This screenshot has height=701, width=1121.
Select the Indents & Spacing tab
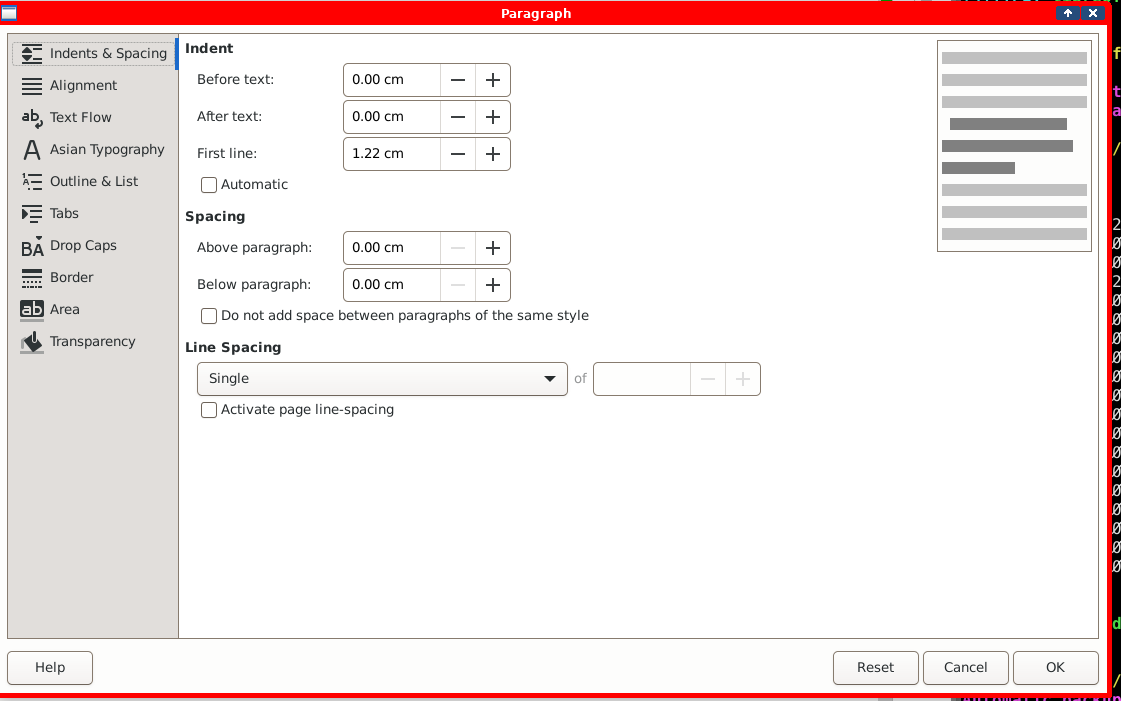point(94,54)
